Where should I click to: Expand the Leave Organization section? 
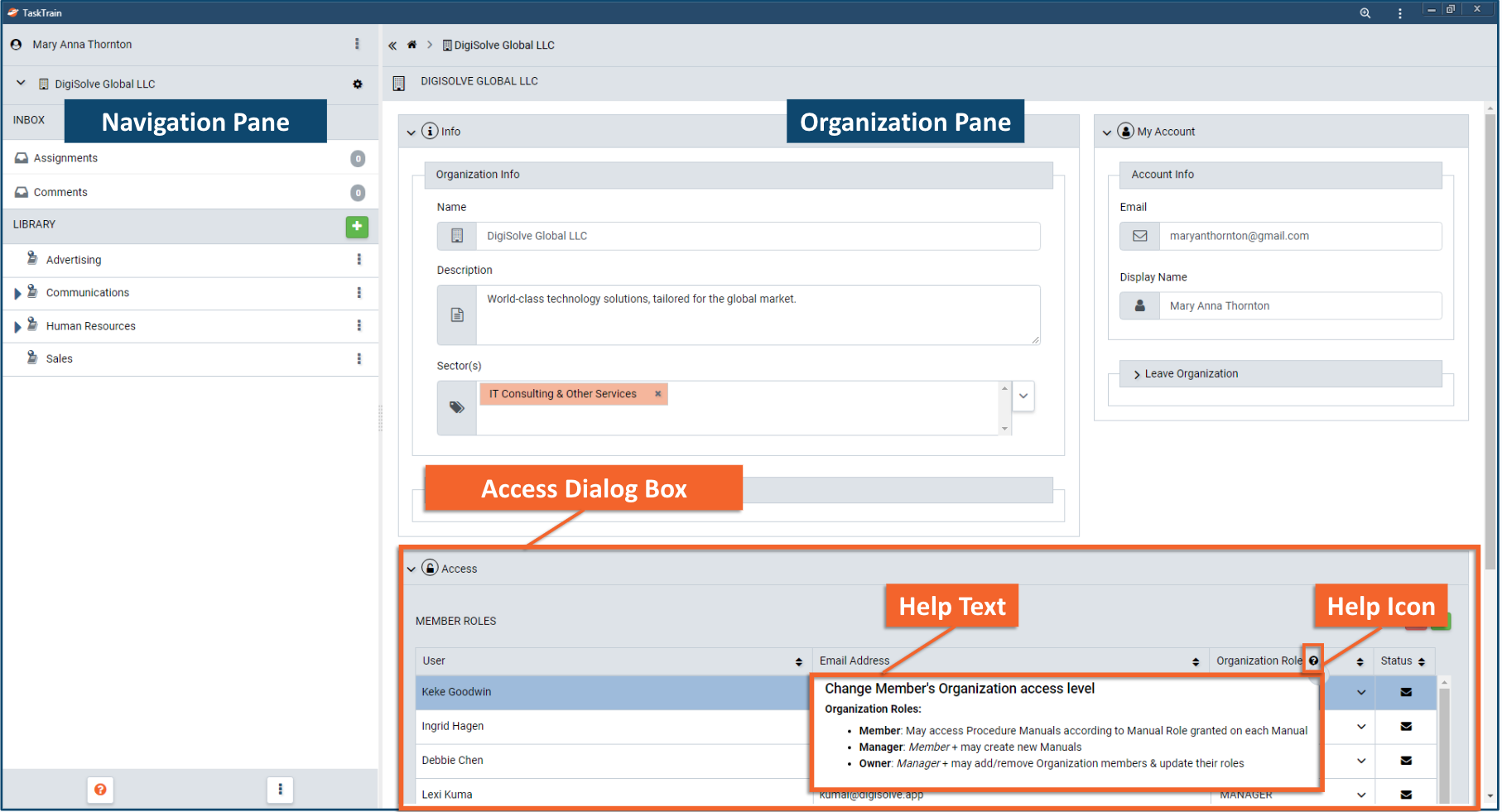click(1136, 374)
